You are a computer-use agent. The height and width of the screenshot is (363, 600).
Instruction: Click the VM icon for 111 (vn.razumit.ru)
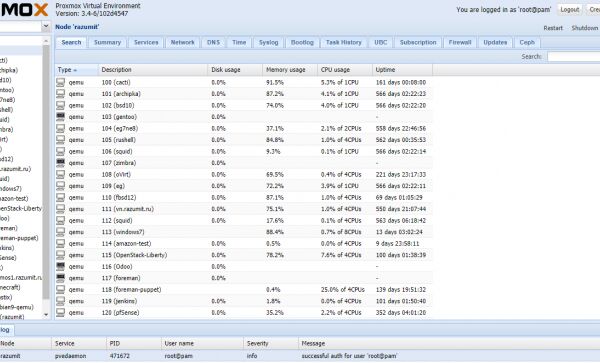pyautogui.click(x=60, y=209)
